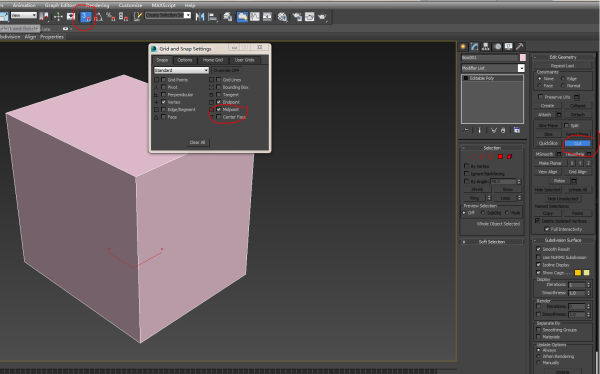The width and height of the screenshot is (600, 374).
Task: Click the Slice Plane button
Action: pyautogui.click(x=548, y=126)
